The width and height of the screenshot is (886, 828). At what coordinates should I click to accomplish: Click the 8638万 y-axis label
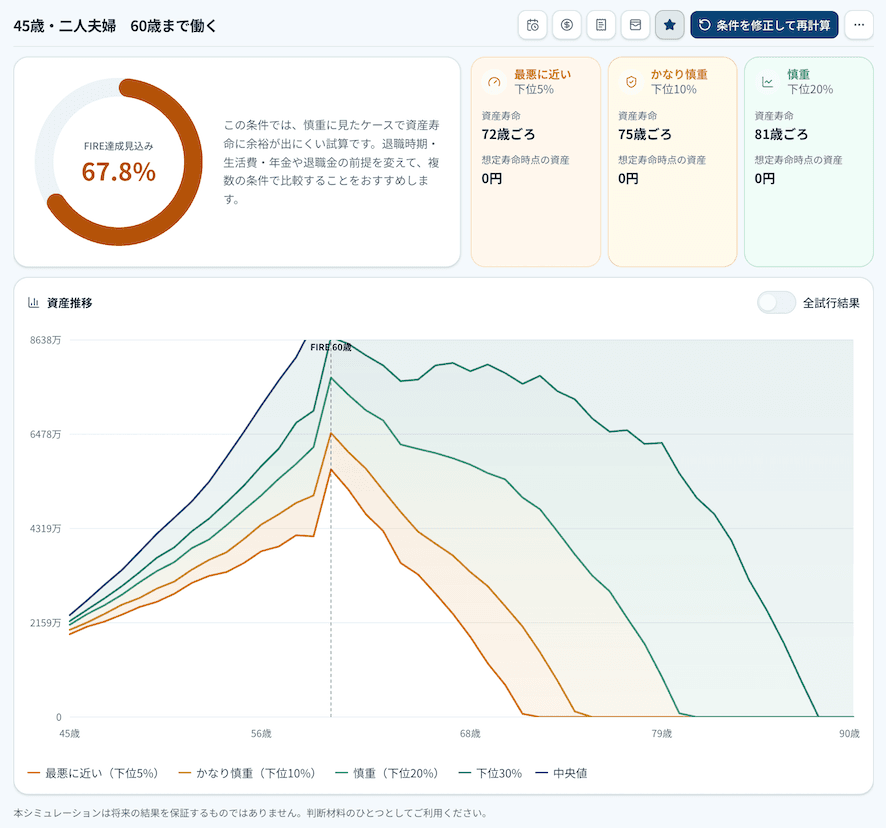click(45, 340)
